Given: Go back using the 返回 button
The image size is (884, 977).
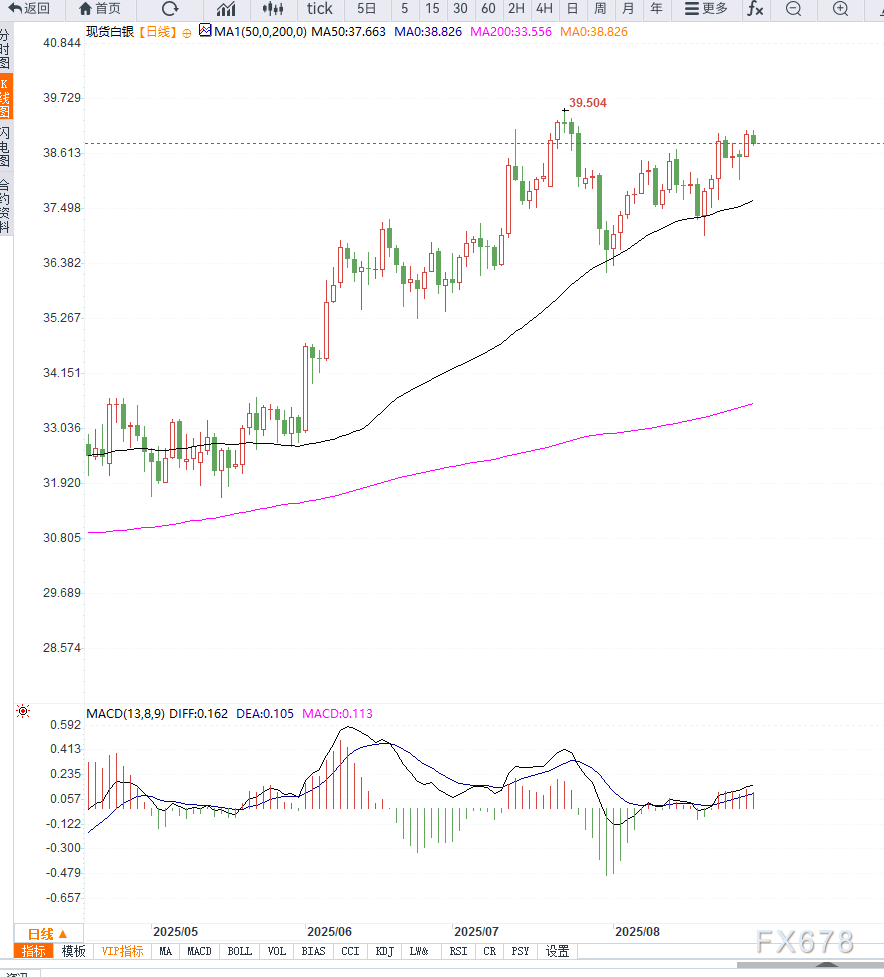Looking at the screenshot, I should pyautogui.click(x=29, y=9).
